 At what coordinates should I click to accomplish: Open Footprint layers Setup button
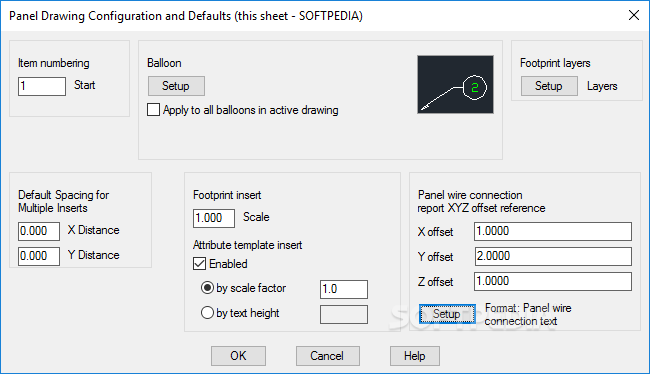(549, 86)
